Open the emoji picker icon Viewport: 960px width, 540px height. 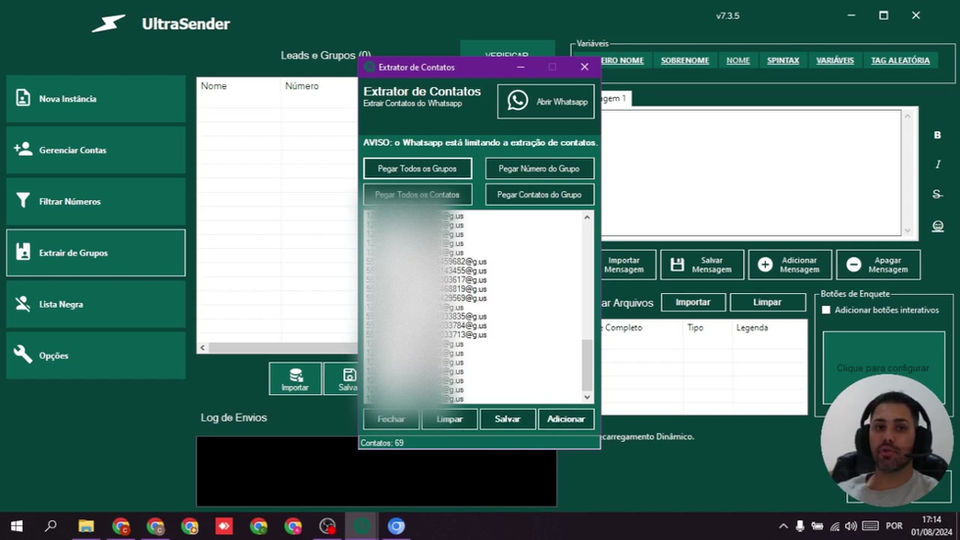(x=937, y=226)
